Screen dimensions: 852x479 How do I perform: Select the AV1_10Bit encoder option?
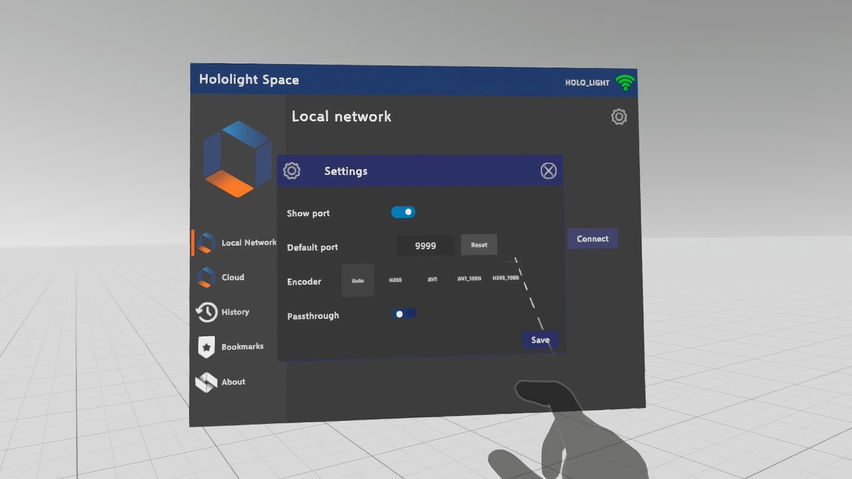point(469,279)
